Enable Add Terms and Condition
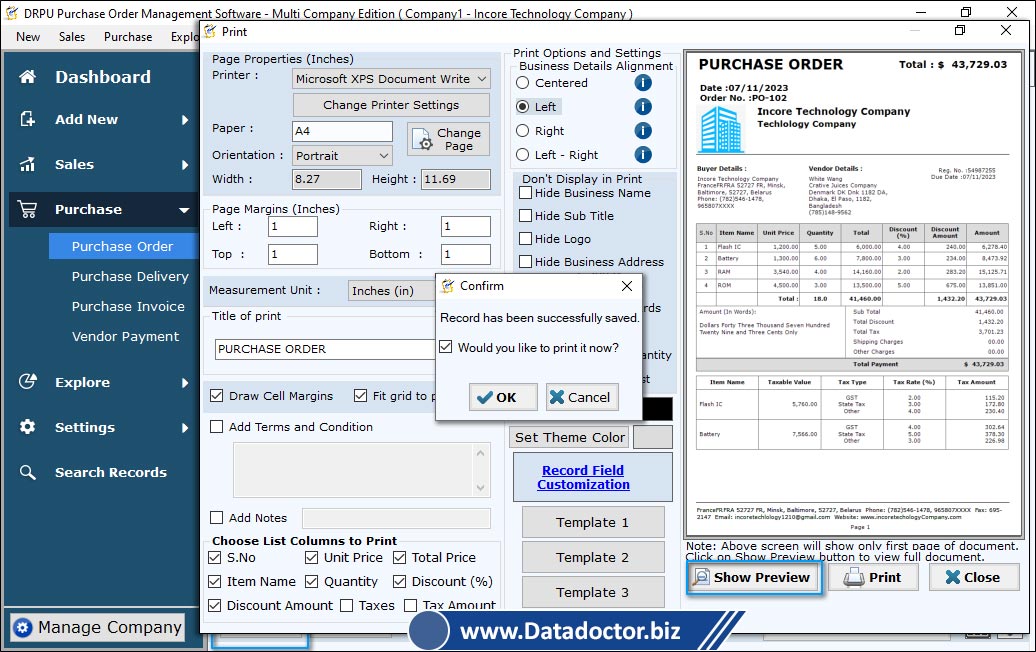Viewport: 1036px width, 652px height. coord(216,427)
